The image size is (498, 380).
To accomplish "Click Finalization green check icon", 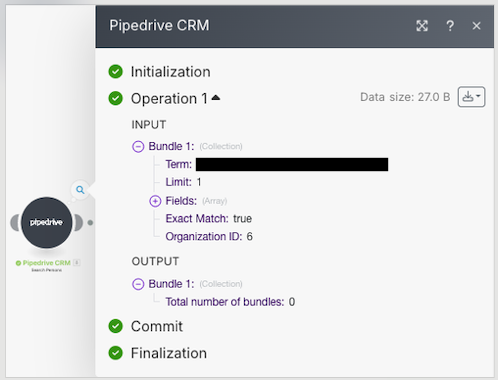I will [x=116, y=353].
